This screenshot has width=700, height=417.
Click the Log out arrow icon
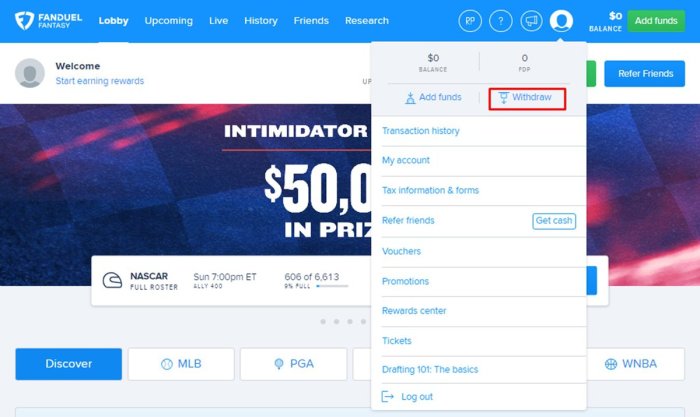pyautogui.click(x=388, y=396)
